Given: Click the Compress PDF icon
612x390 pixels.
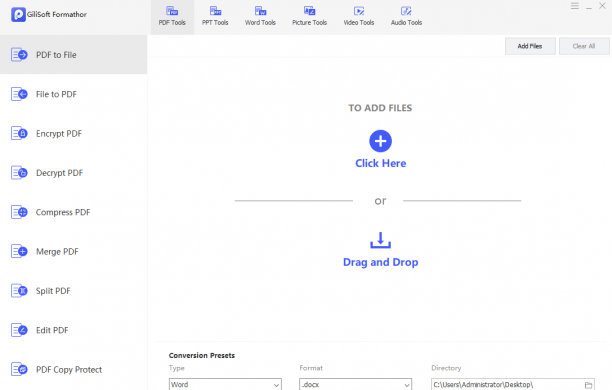Looking at the screenshot, I should (19, 212).
